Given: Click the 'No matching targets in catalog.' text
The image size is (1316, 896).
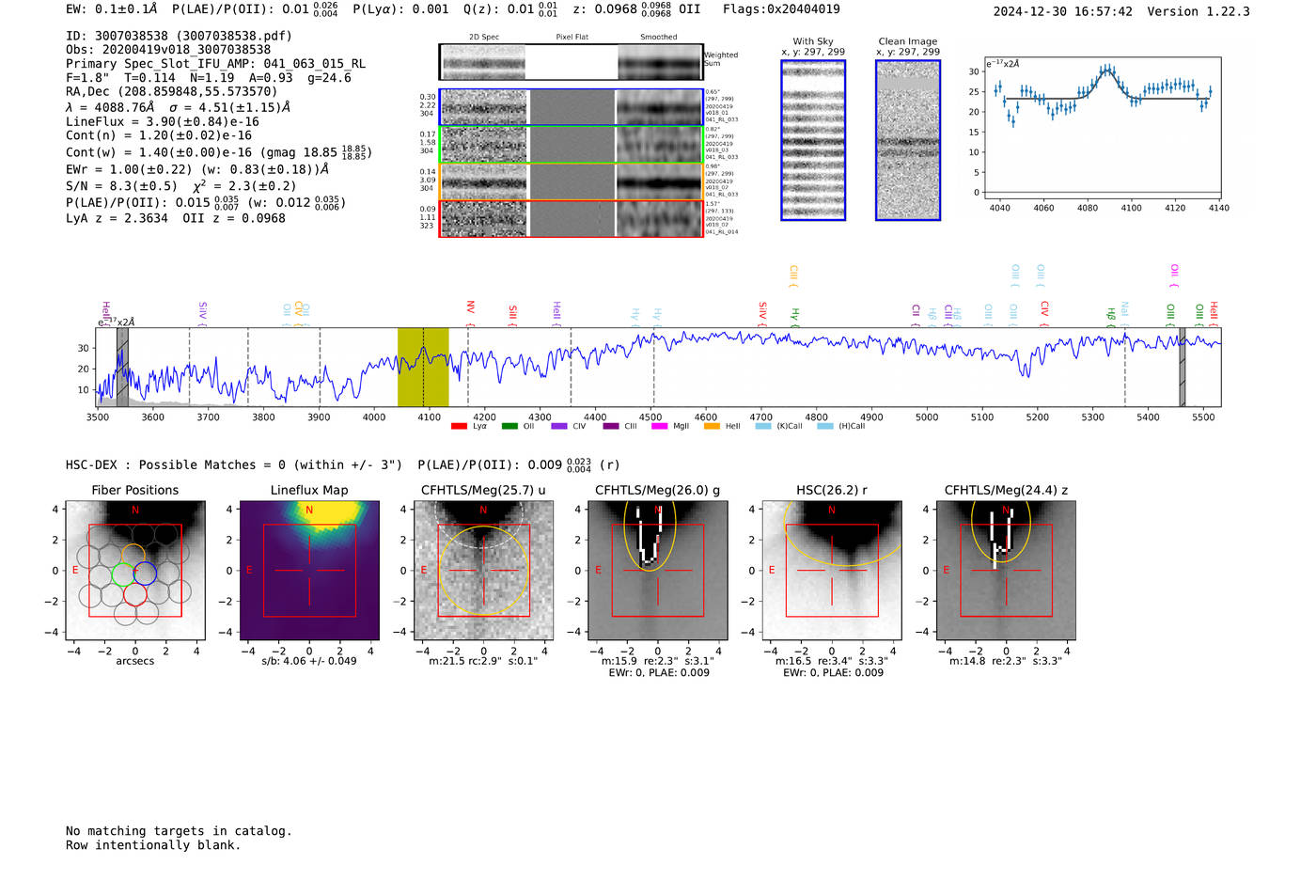Looking at the screenshot, I should (x=179, y=831).
